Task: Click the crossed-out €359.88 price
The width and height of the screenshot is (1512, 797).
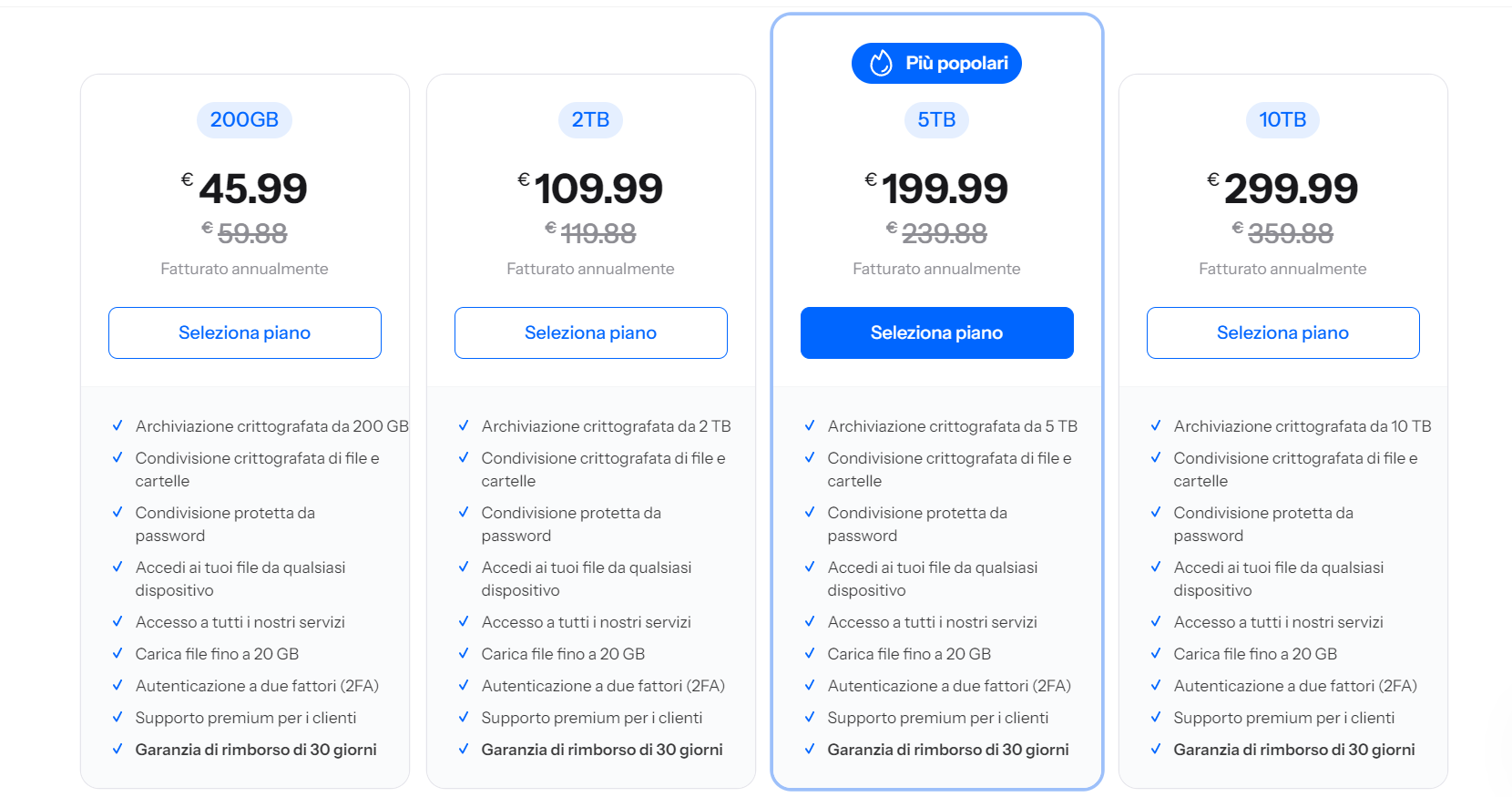Action: point(1290,233)
